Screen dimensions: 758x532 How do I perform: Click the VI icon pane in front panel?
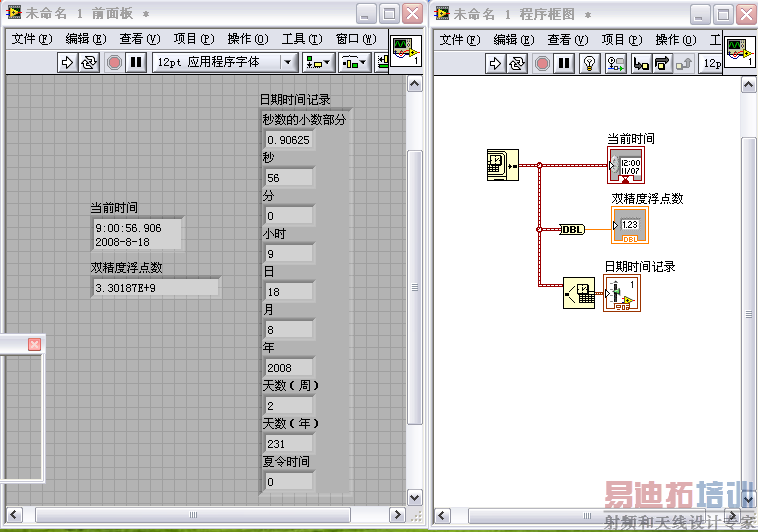[x=406, y=51]
